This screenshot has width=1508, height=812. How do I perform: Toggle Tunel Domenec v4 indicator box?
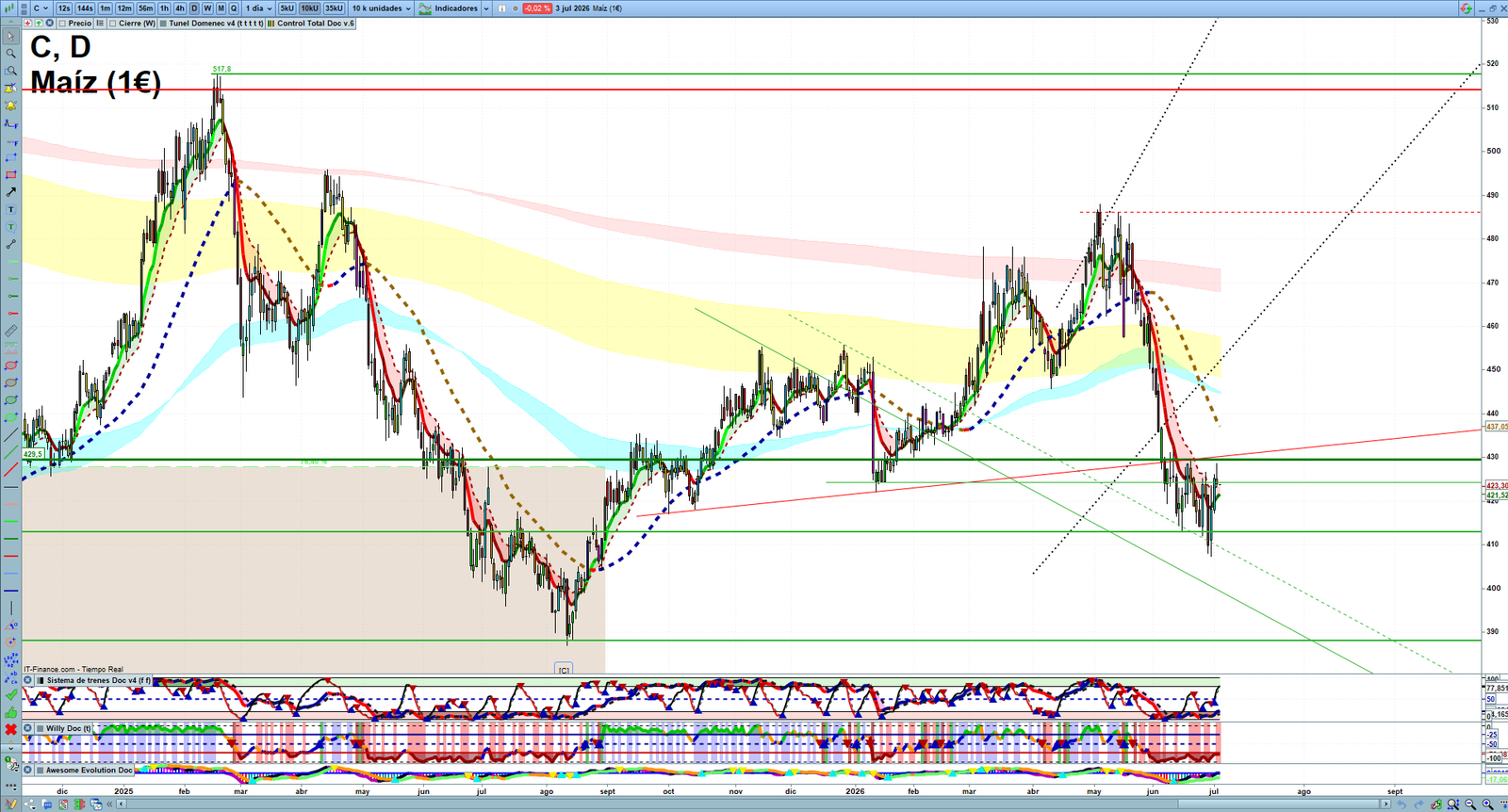click(164, 24)
